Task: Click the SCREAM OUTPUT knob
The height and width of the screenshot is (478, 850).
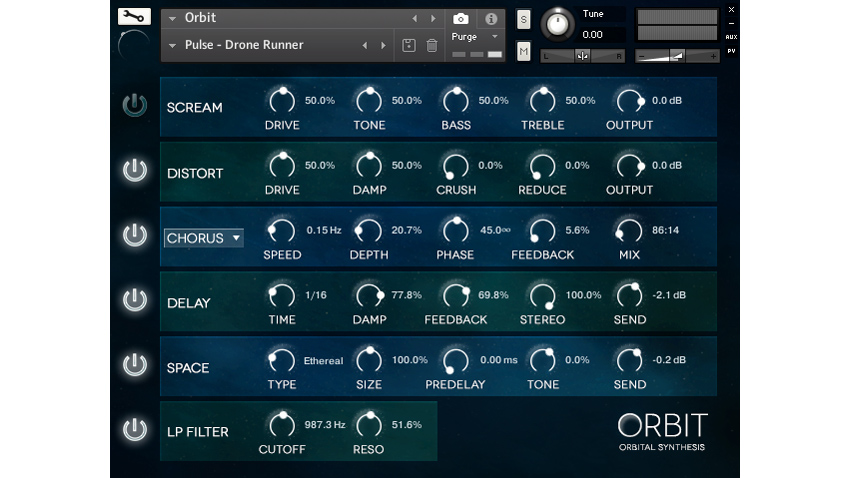Action: tap(629, 101)
